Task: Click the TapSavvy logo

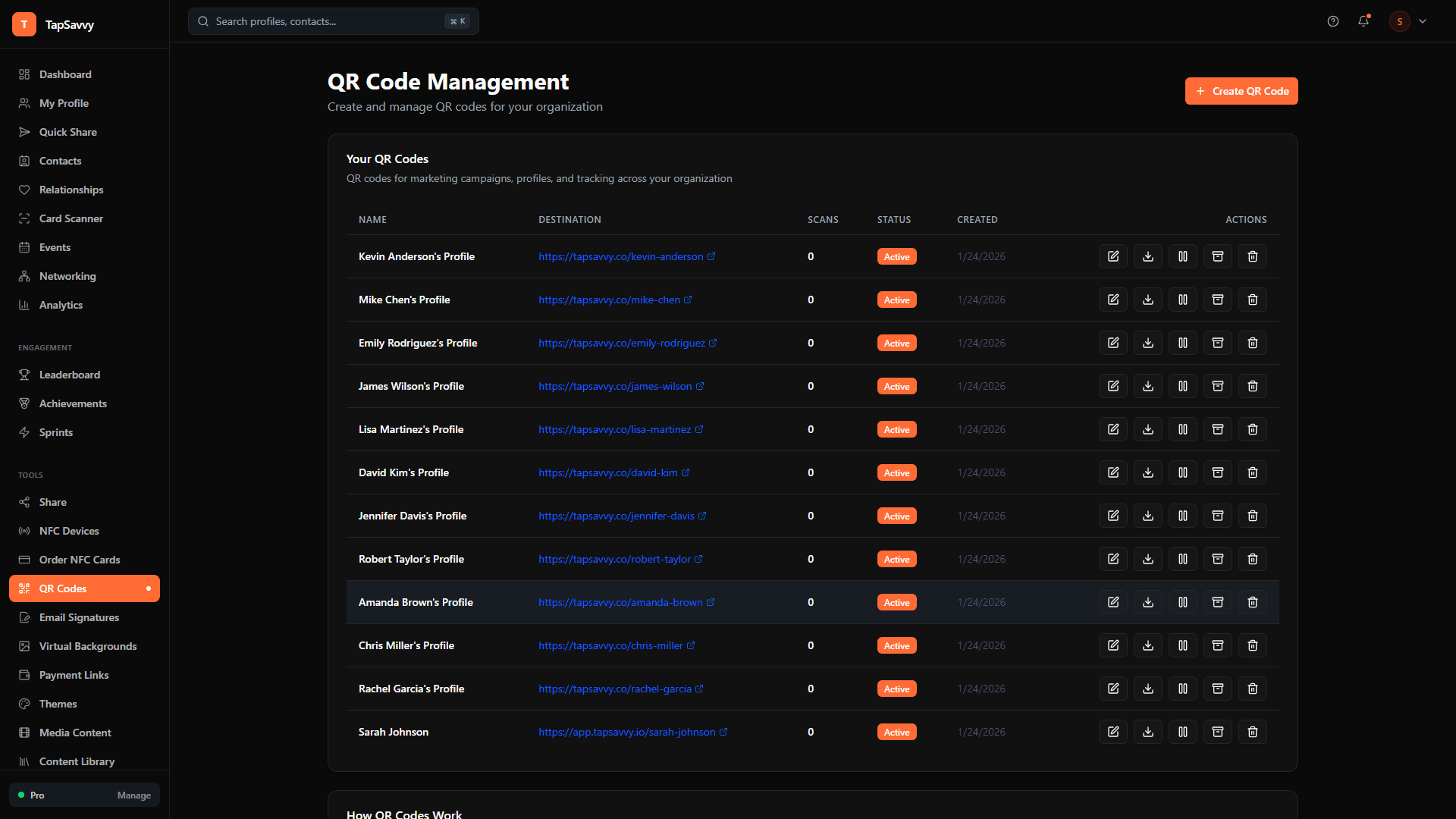Action: point(55,24)
